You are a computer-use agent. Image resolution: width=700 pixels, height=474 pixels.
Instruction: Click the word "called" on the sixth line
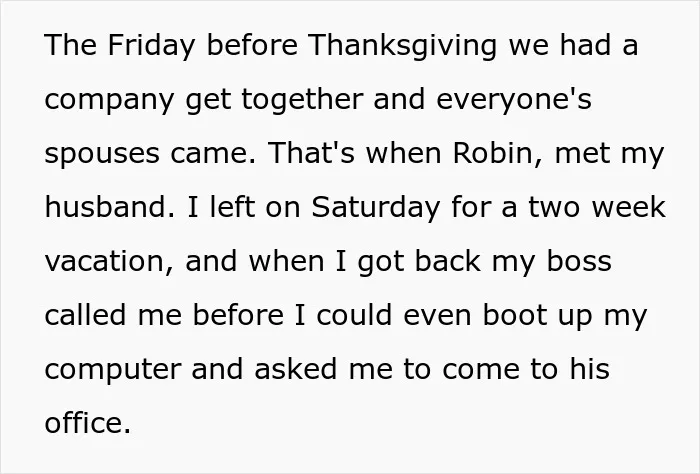[85, 315]
